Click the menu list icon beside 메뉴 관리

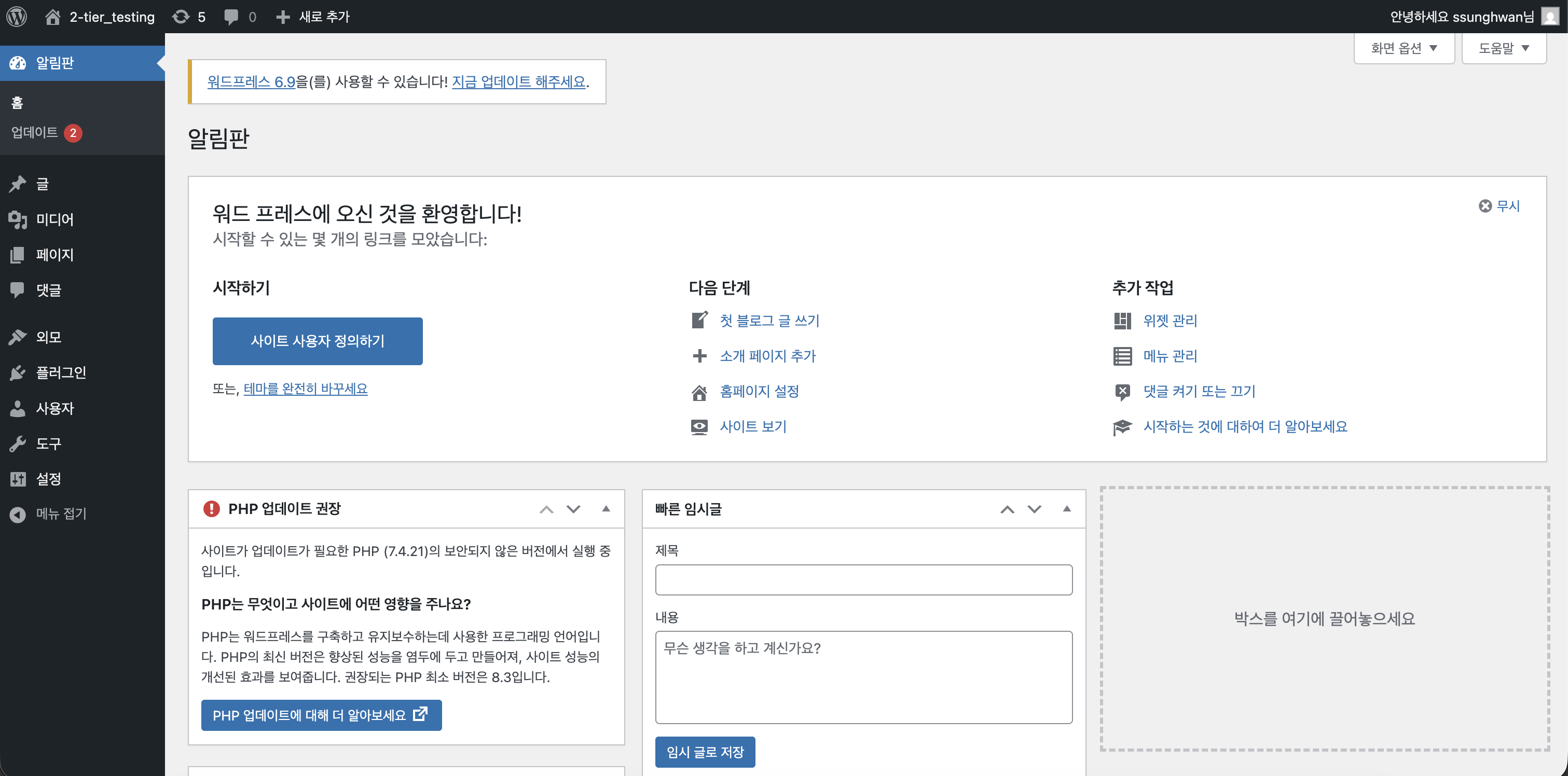[1122, 356]
